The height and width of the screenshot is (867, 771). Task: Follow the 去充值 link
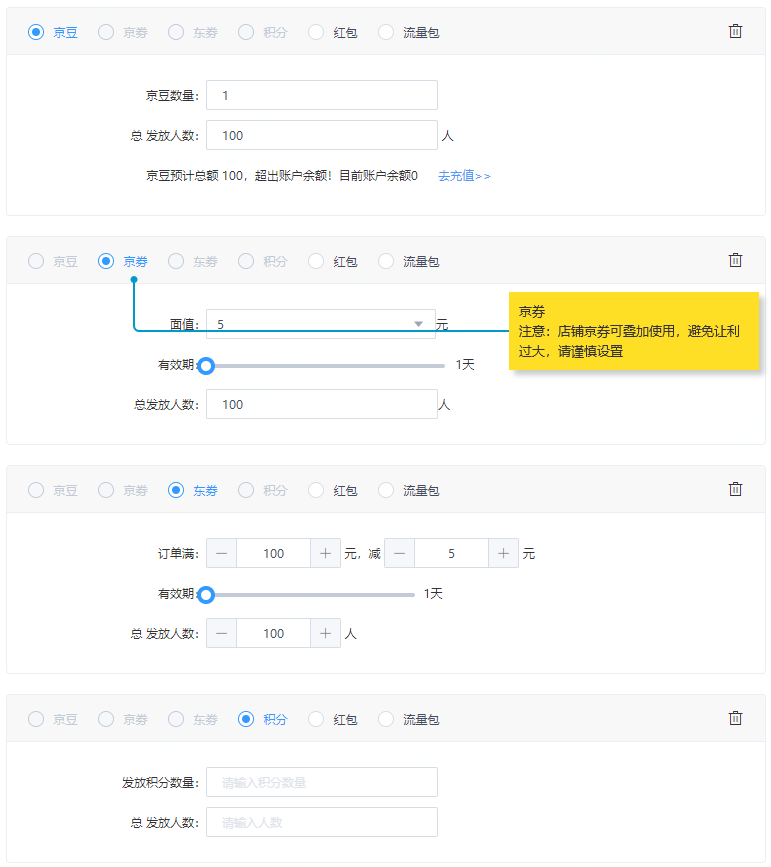click(464, 176)
